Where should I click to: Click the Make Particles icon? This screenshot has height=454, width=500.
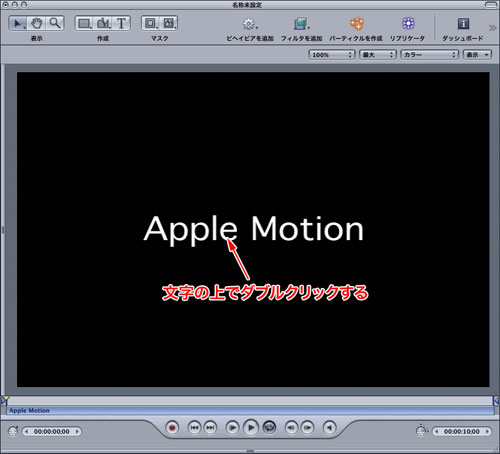(x=356, y=24)
